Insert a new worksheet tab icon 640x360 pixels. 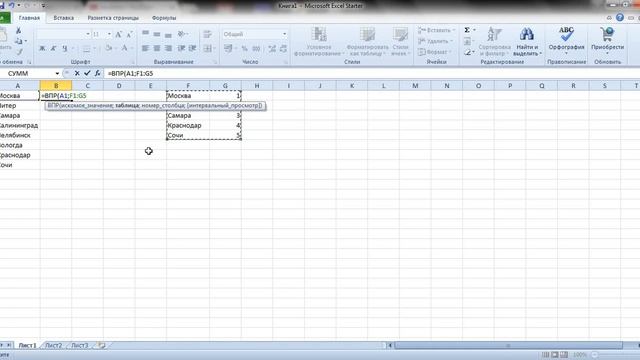tap(101, 345)
